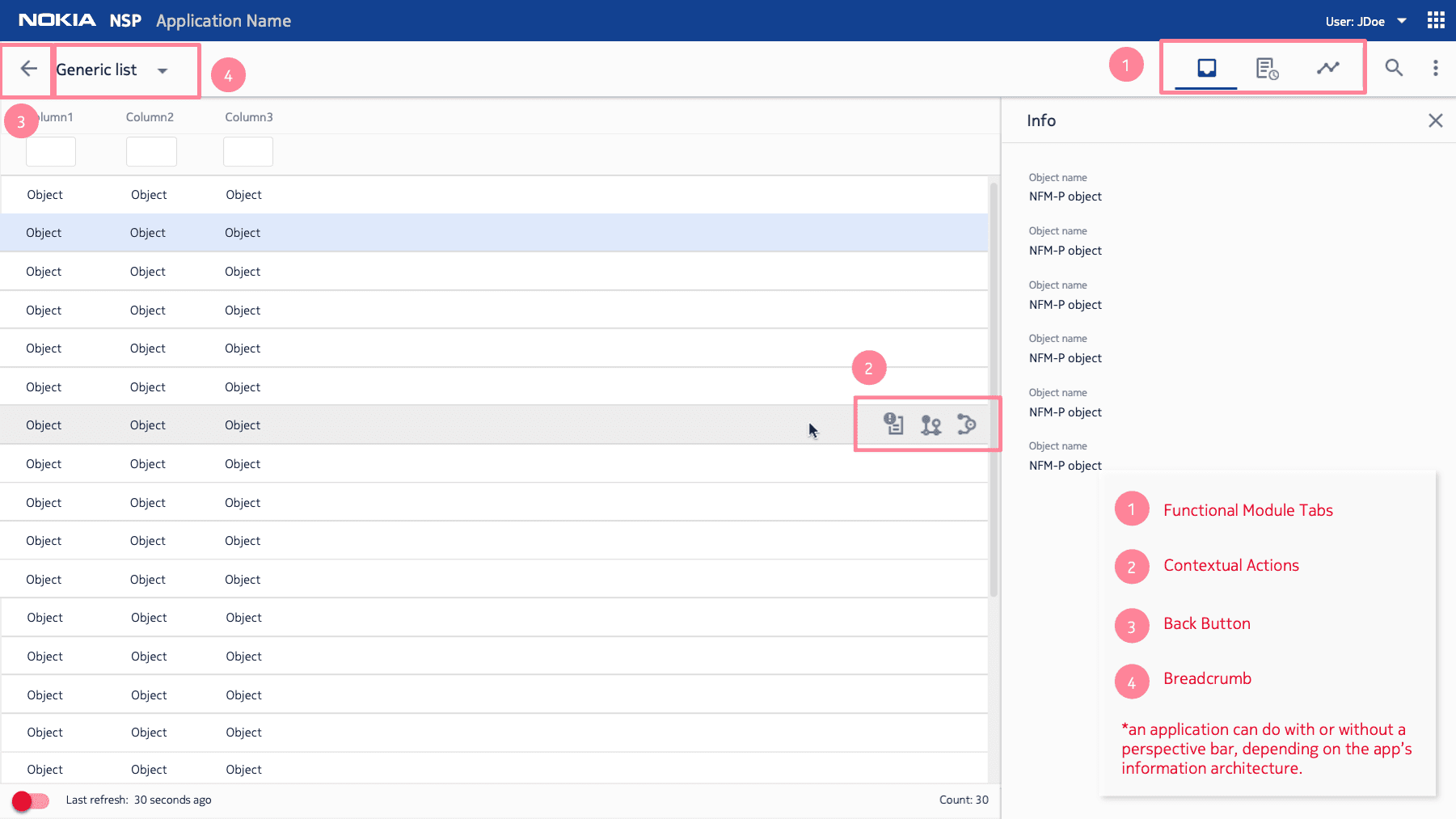Open the alarms contextual action on highlighted row
This screenshot has height=819, width=1456.
pos(893,424)
